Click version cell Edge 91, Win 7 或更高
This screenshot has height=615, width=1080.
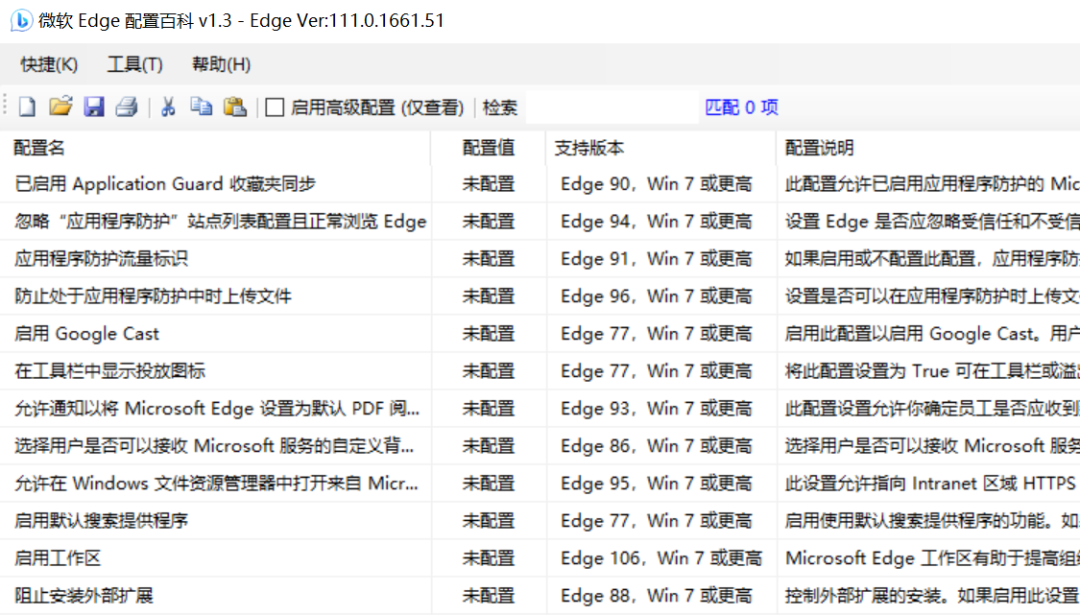(656, 258)
